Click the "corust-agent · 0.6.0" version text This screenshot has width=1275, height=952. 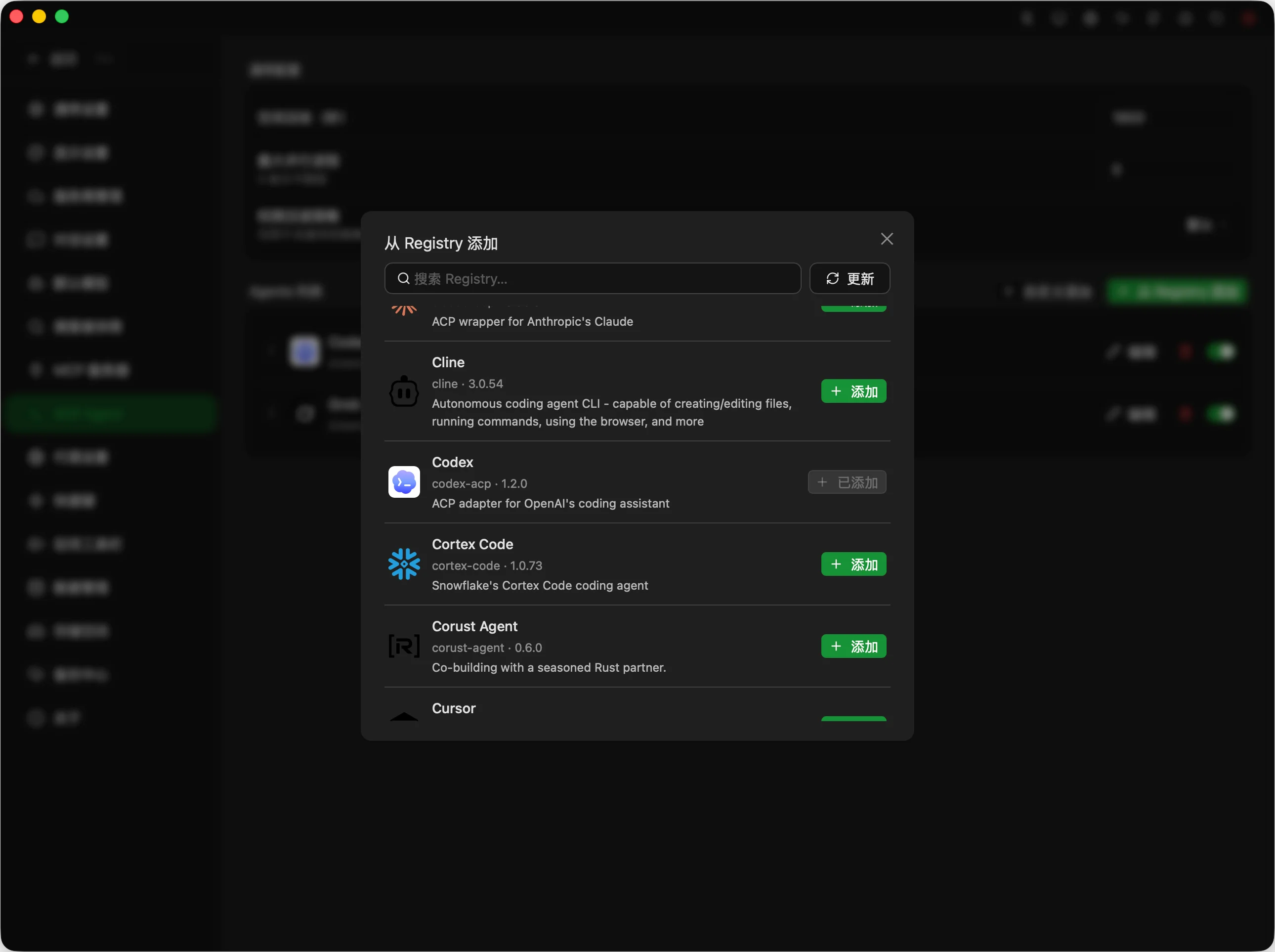pos(487,648)
